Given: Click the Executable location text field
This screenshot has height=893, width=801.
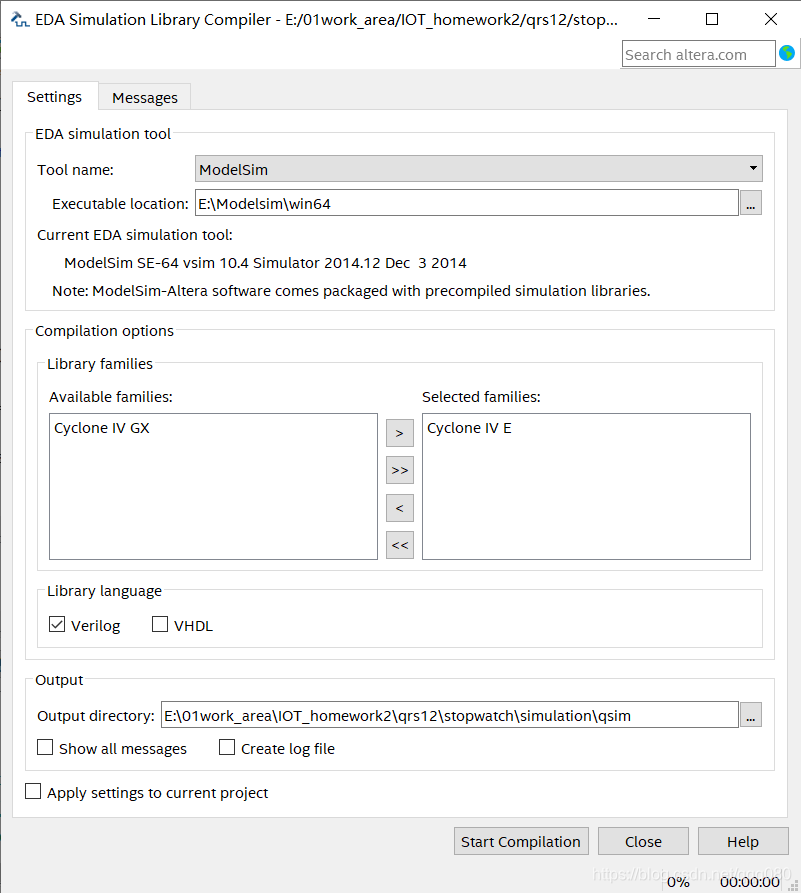Looking at the screenshot, I should point(467,203).
